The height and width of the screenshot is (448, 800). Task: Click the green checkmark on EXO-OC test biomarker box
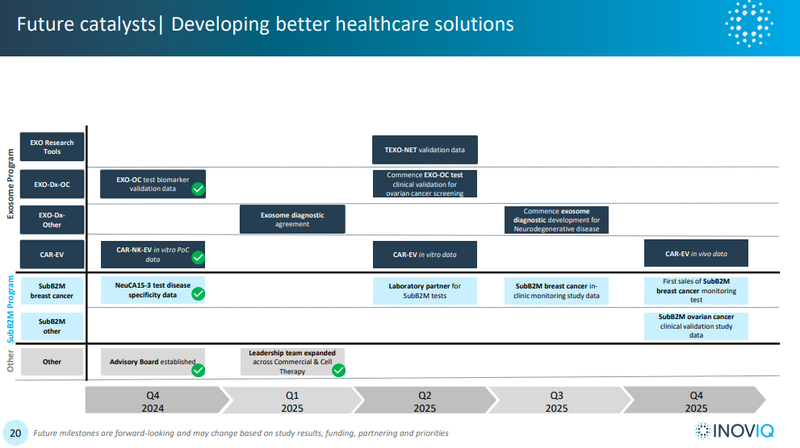[x=198, y=189]
